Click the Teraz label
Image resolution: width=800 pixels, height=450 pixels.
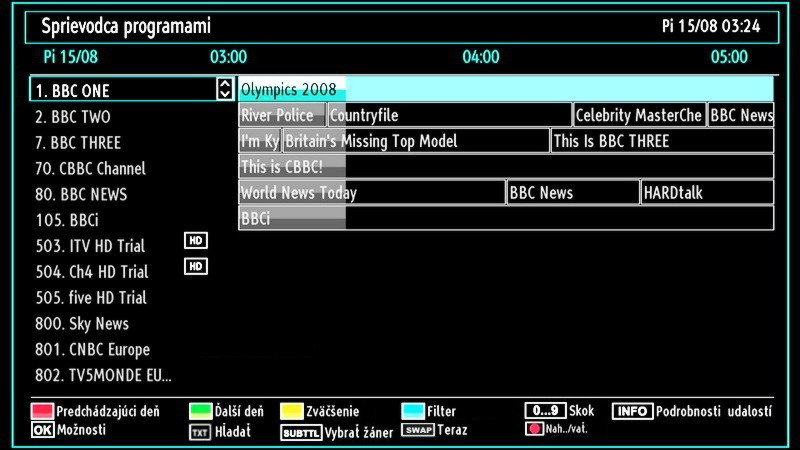click(x=453, y=430)
